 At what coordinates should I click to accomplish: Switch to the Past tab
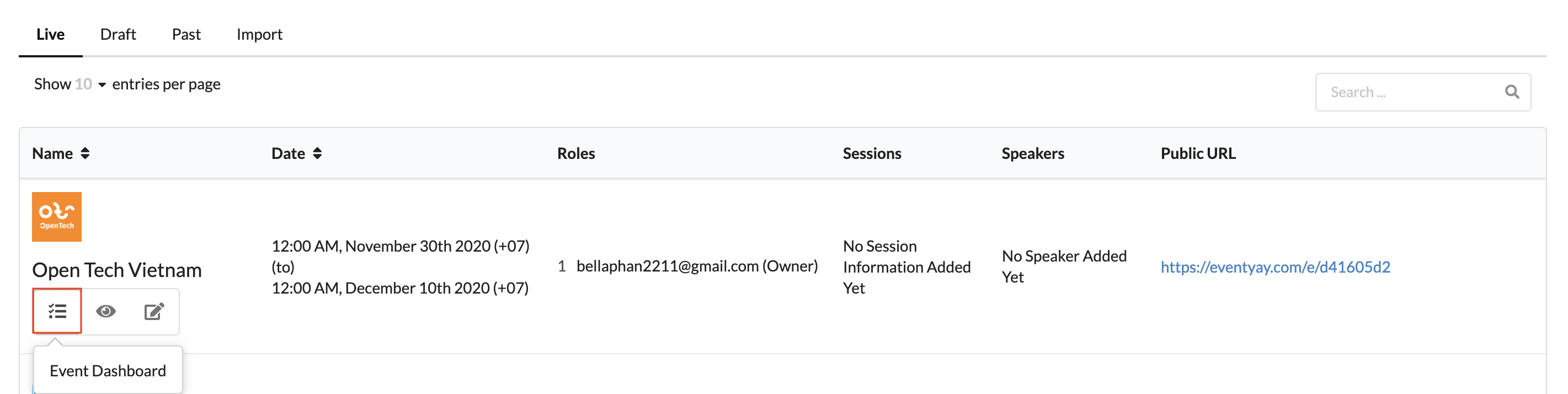[186, 34]
